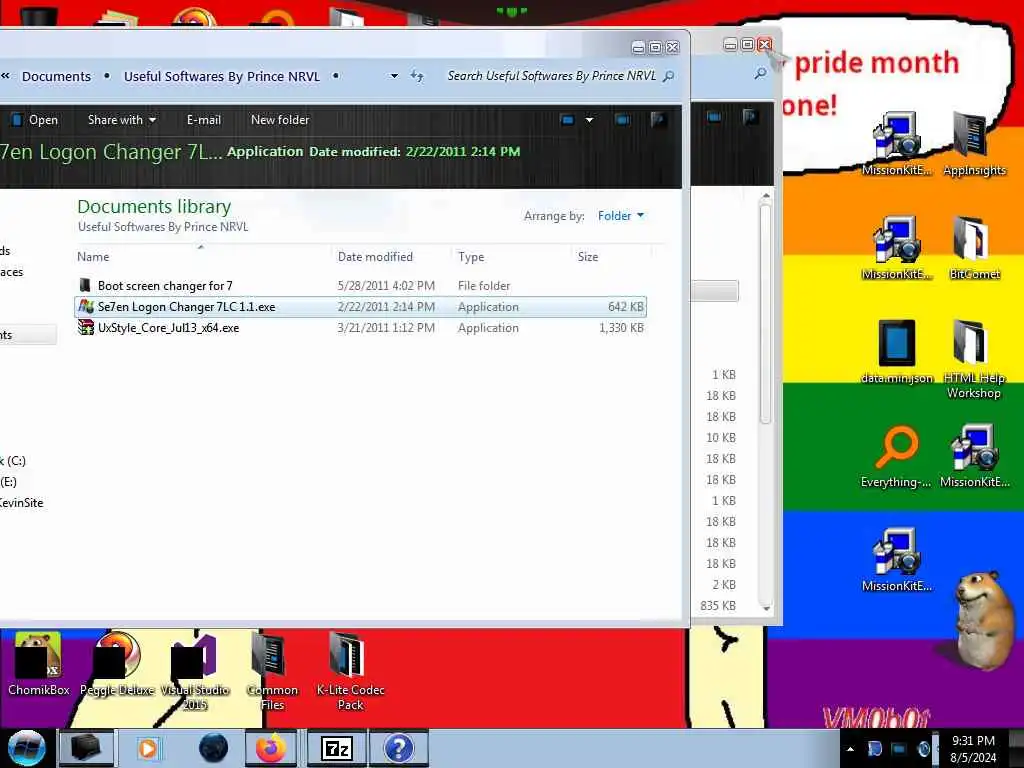Open the help question mark taskbar icon

(398, 748)
